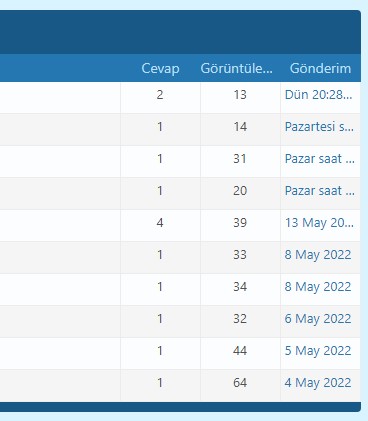Open the Pazar saat link in the 20-views row
Screen dimensions: 368x421
pyautogui.click(x=319, y=191)
